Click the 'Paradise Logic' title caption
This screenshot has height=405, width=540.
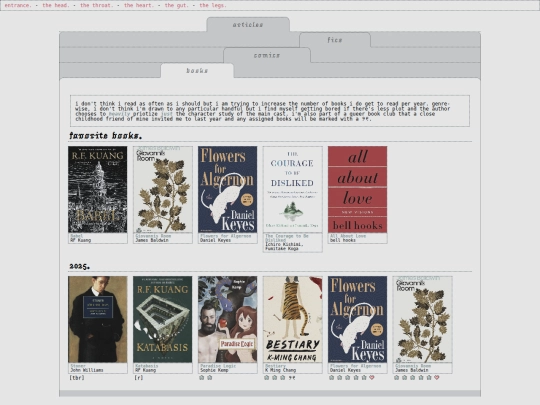[x=218, y=366]
